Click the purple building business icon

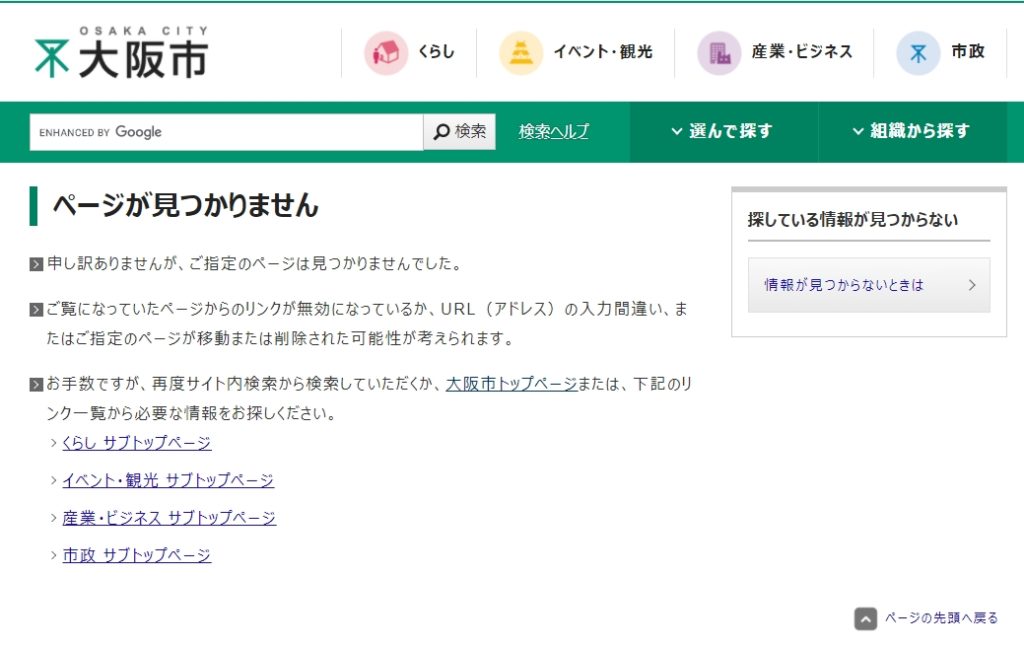click(719, 53)
